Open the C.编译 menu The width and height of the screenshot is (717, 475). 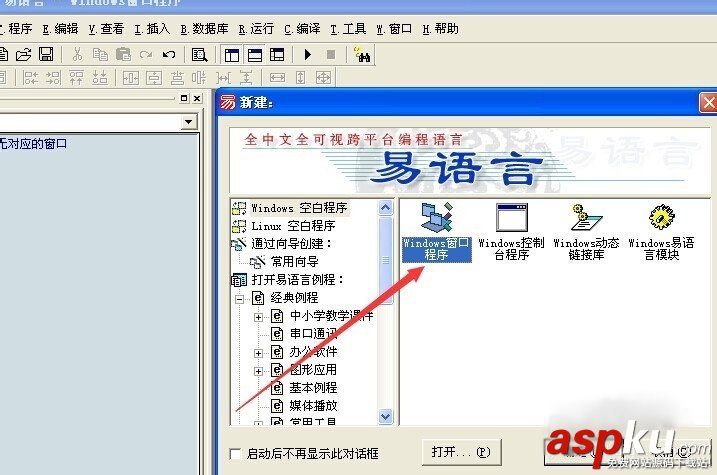coord(302,29)
